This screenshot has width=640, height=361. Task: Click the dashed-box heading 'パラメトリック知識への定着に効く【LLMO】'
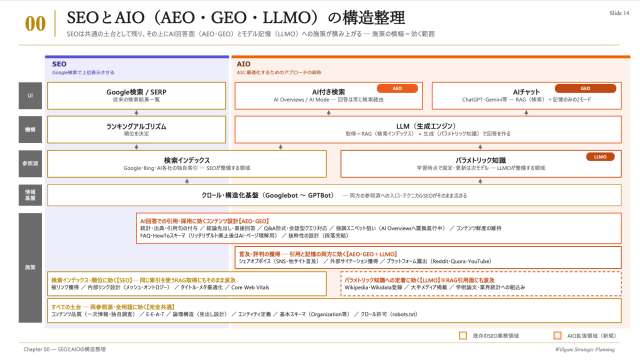[x=419, y=280]
